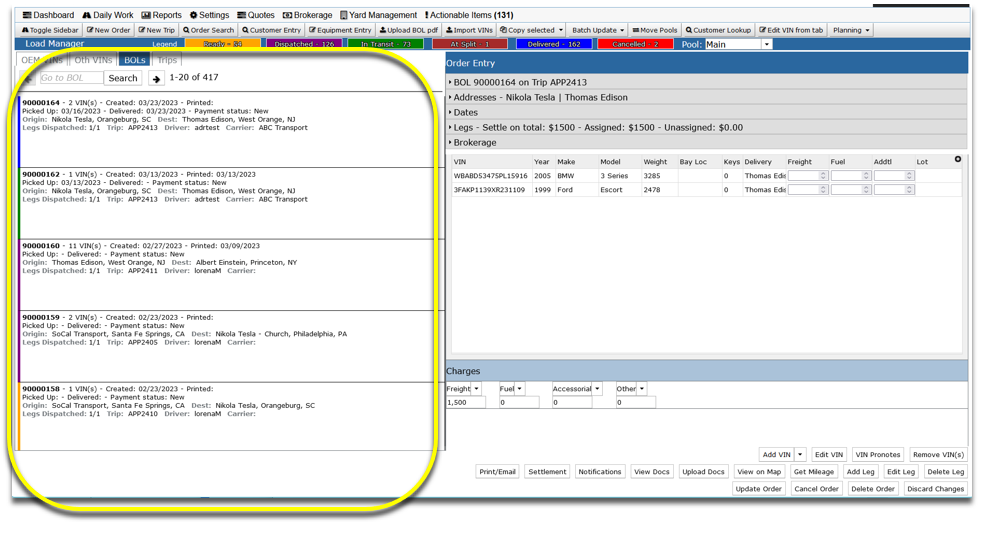The height and width of the screenshot is (534, 981).
Task: Open Actionable Items (131)
Action: point(469,15)
